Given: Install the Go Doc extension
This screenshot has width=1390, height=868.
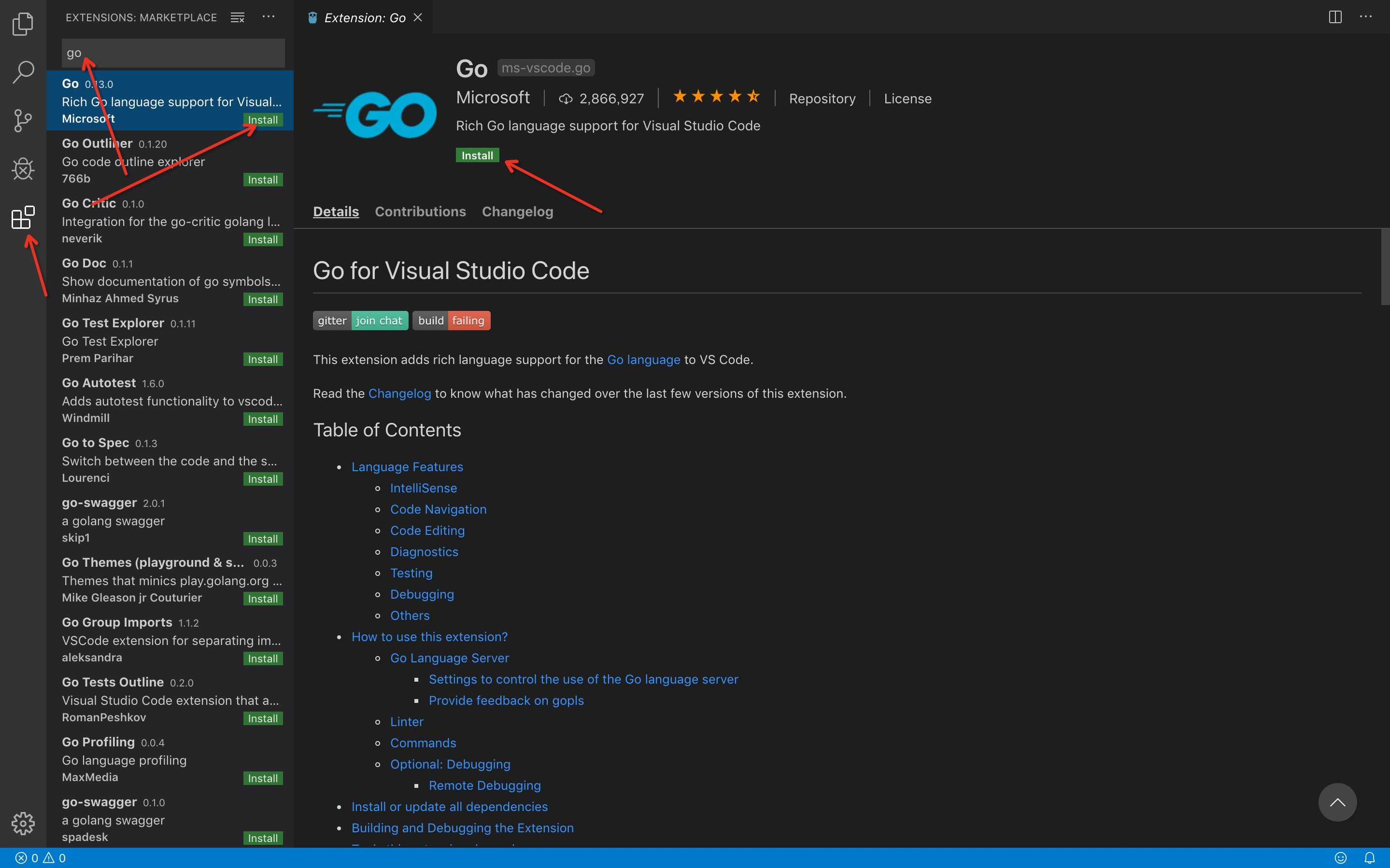Looking at the screenshot, I should click(263, 299).
